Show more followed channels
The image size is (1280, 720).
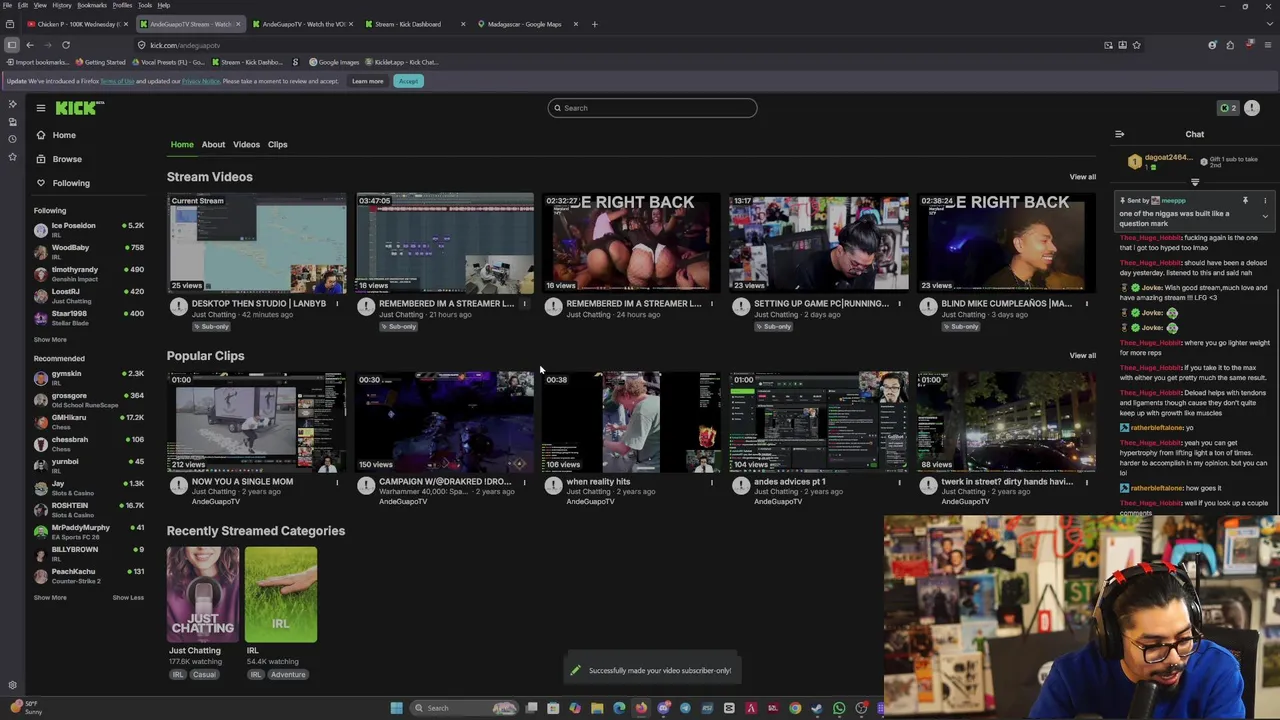[x=50, y=340]
